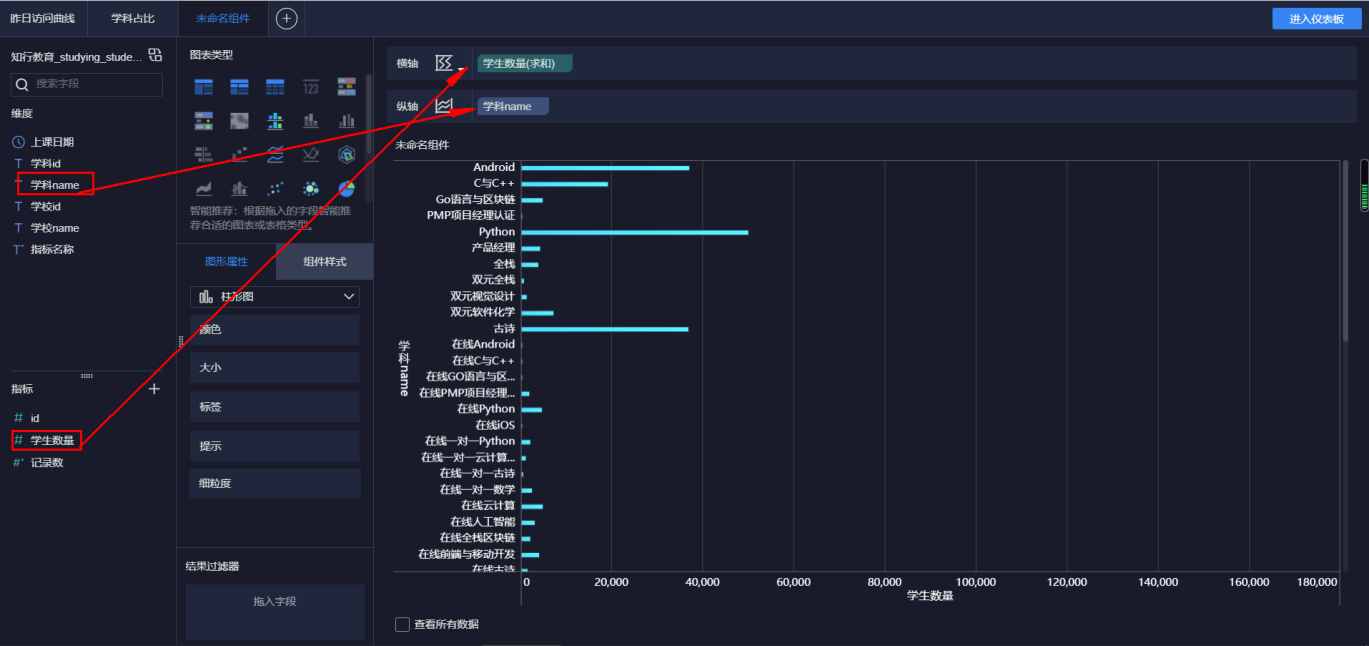This screenshot has height=646, width=1369.
Task: Select the 学校id dimension field
Action: coord(46,206)
